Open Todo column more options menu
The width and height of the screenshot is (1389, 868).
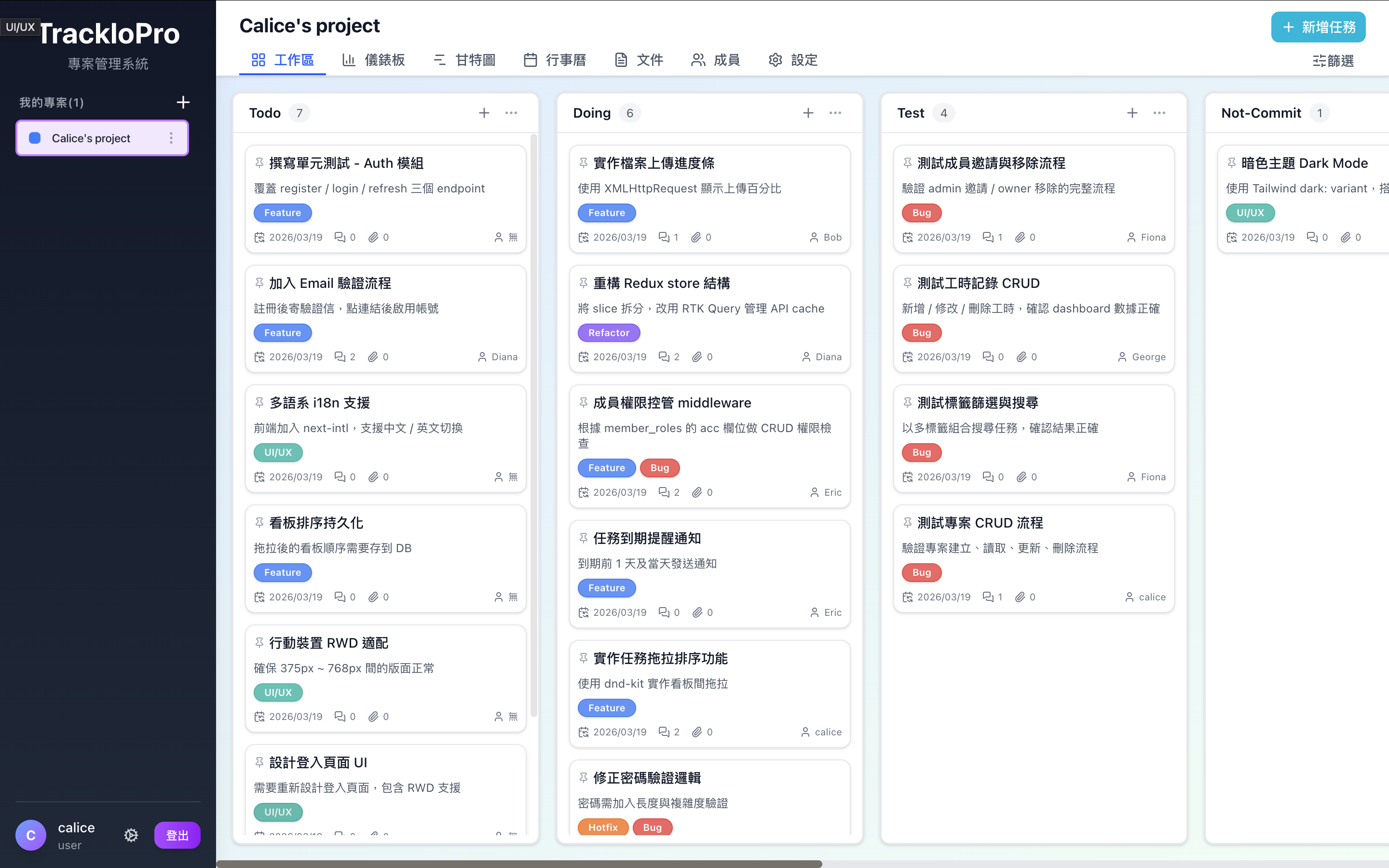[x=511, y=113]
